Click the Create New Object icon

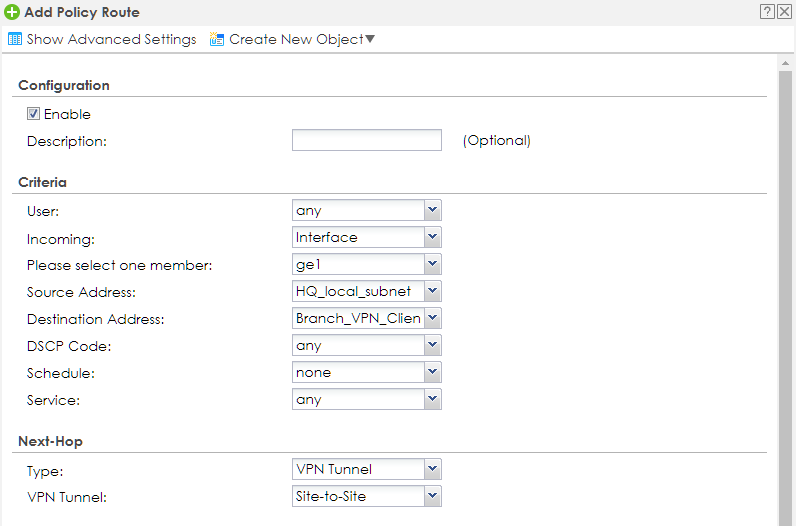click(217, 40)
